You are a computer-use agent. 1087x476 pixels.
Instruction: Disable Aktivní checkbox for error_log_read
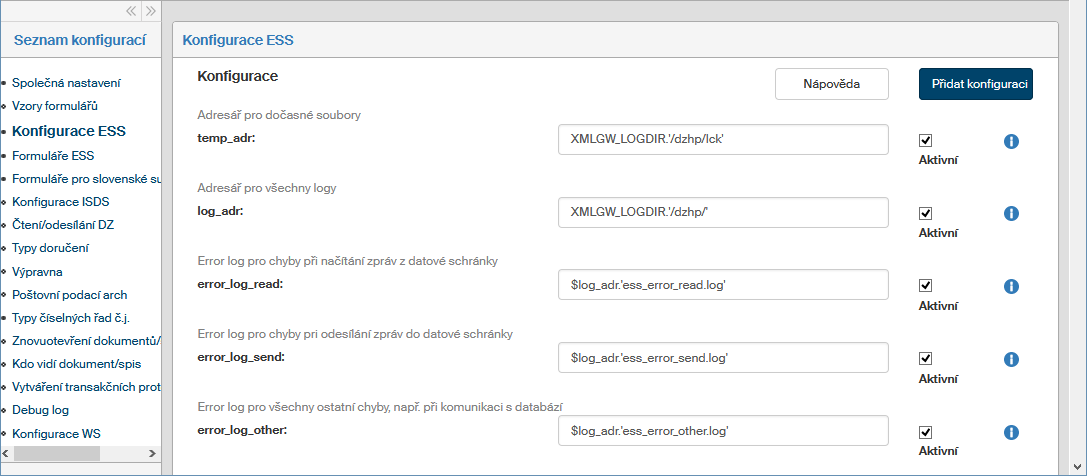(925, 286)
